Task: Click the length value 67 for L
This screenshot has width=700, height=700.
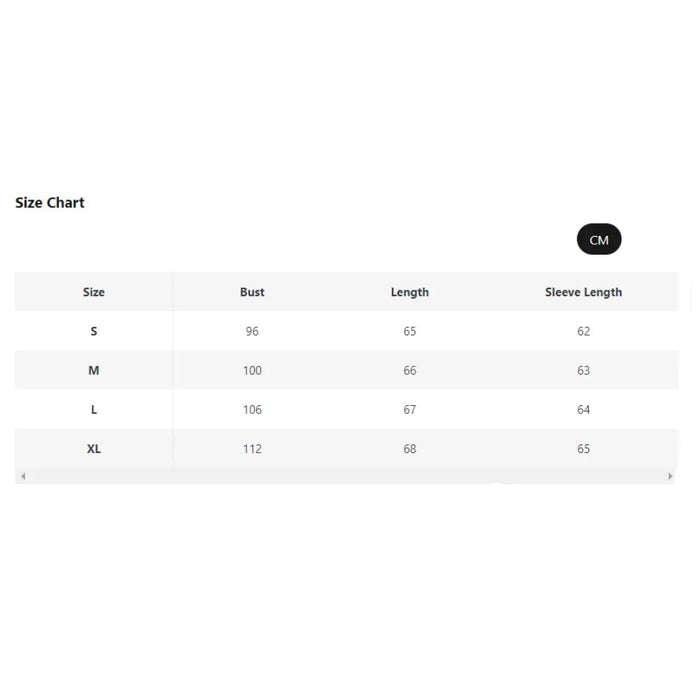Action: point(410,410)
